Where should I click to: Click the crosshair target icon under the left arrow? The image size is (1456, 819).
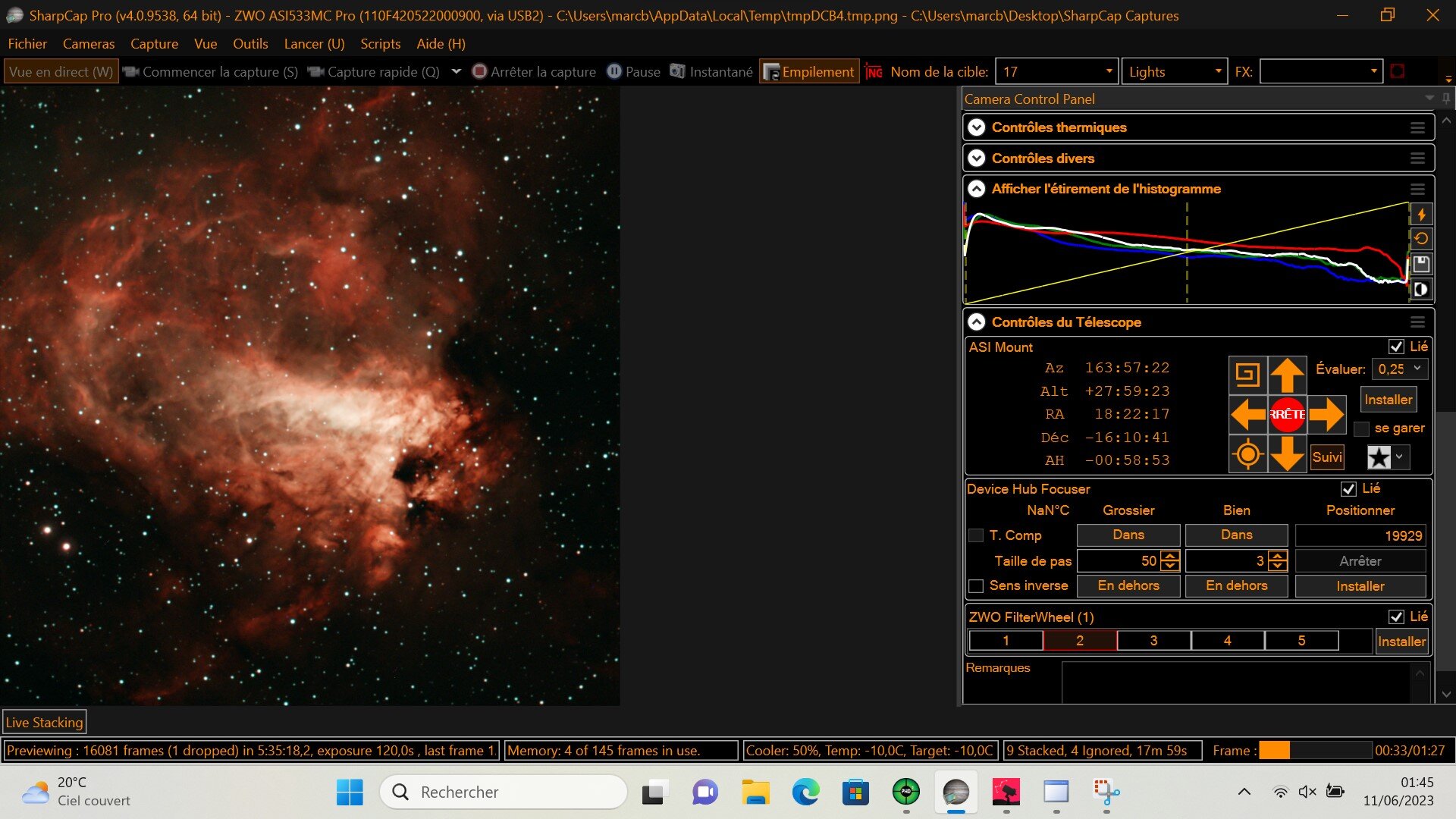pos(1247,455)
